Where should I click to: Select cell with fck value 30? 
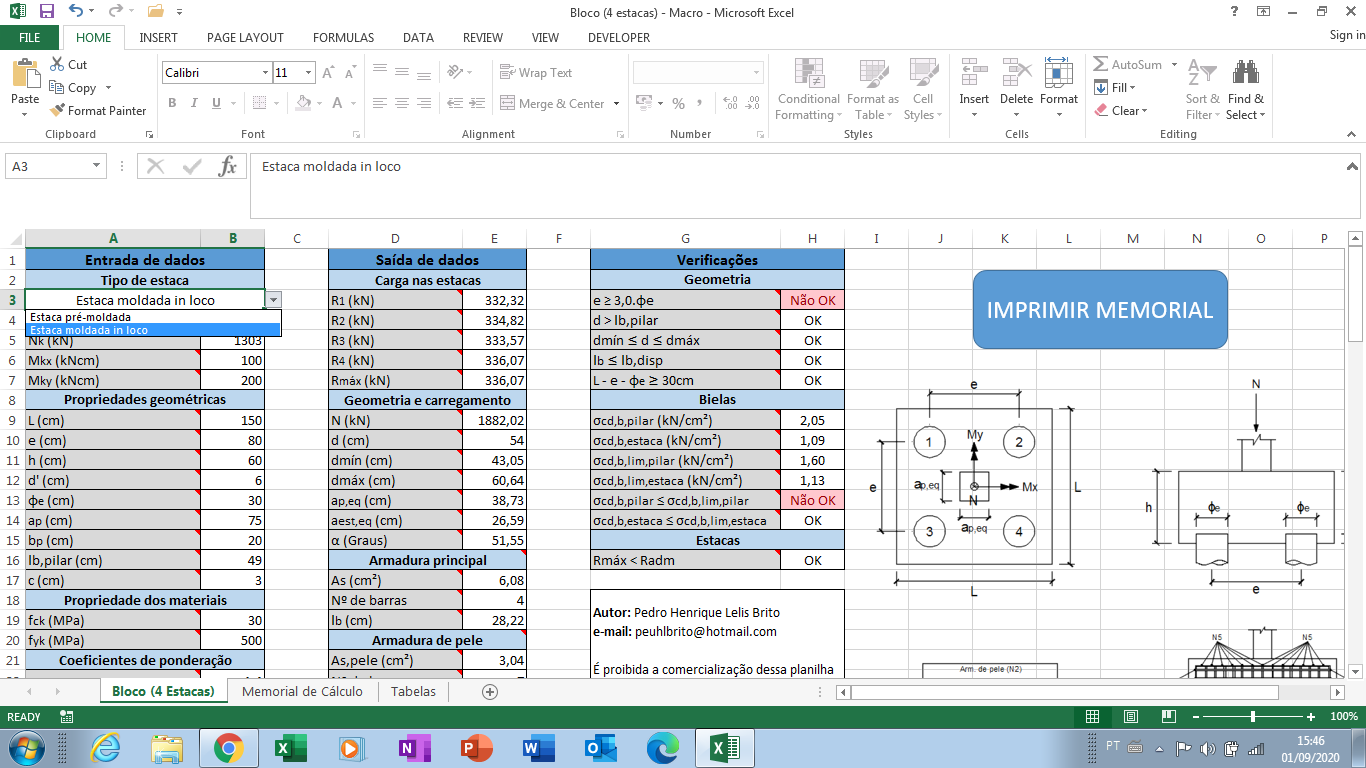[x=233, y=620]
